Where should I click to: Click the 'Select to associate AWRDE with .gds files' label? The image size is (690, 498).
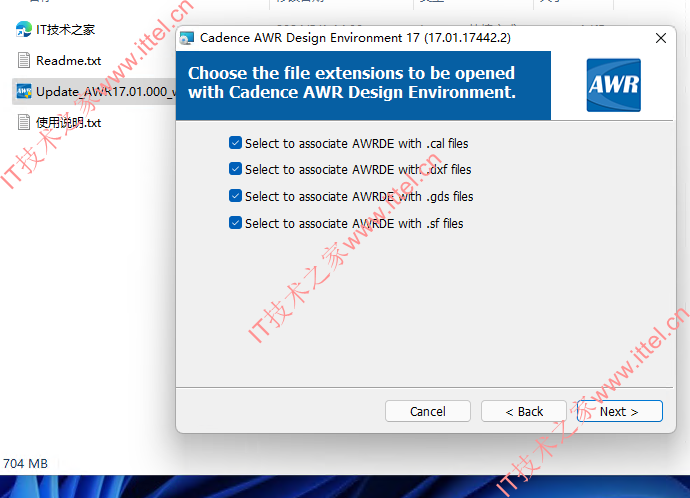359,197
